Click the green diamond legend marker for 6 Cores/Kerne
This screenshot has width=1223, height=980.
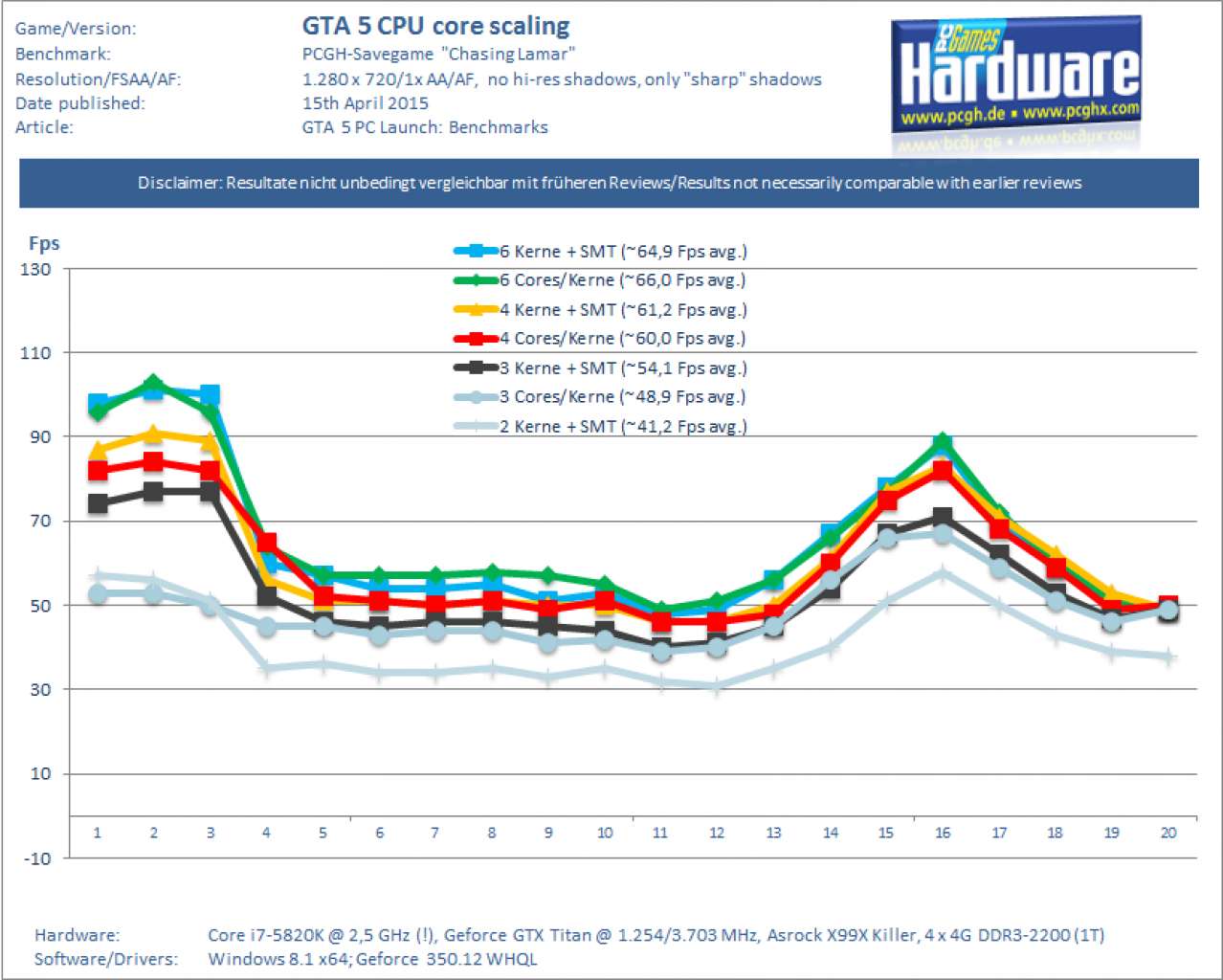[x=476, y=280]
